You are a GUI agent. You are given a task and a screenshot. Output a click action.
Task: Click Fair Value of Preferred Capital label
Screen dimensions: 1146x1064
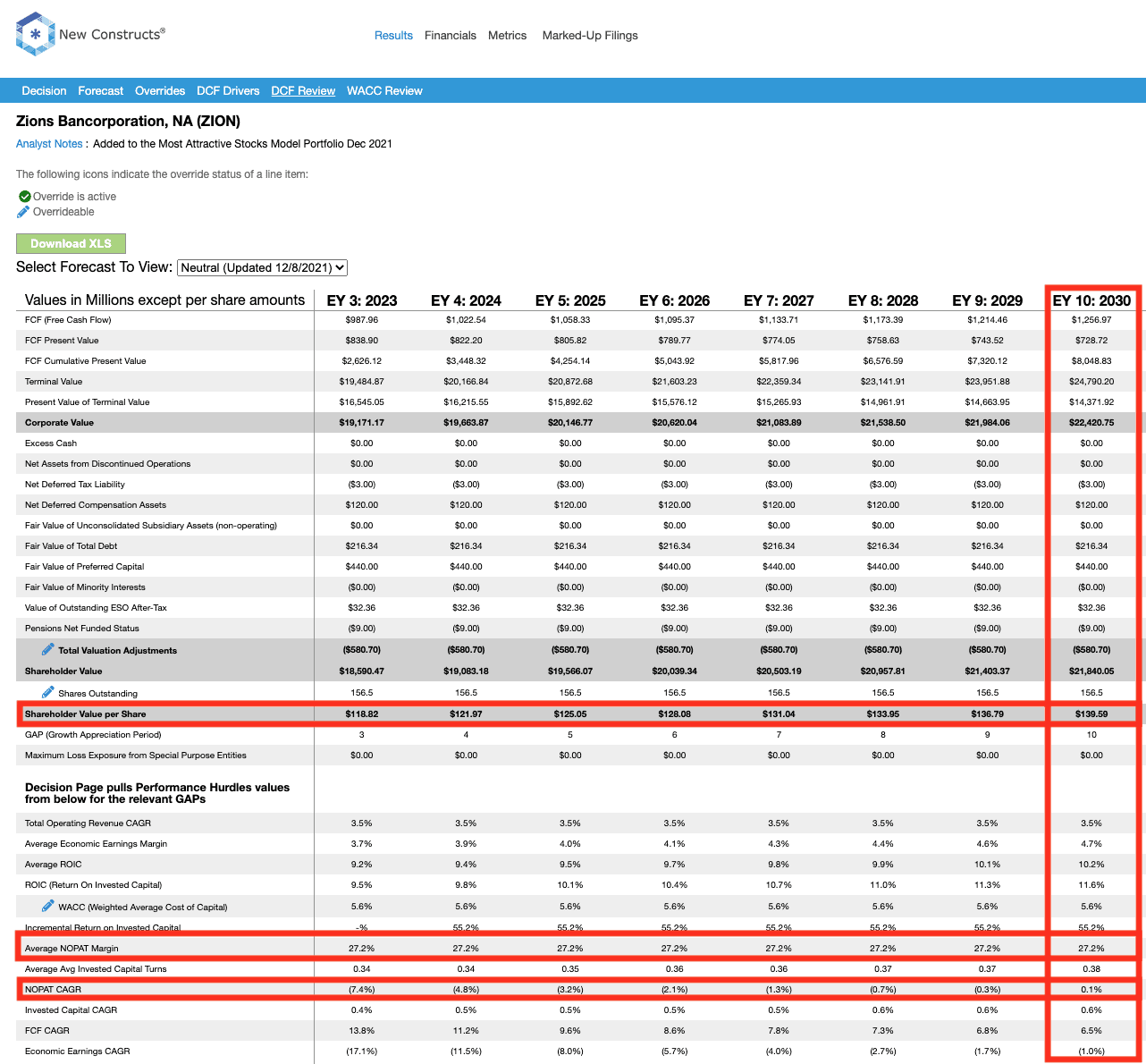tap(84, 567)
